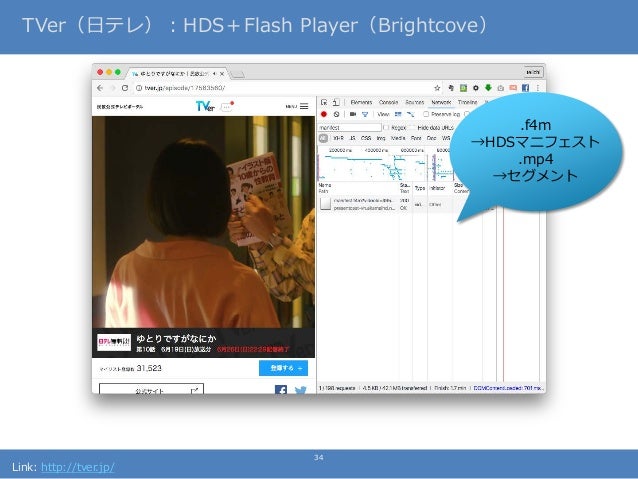Click the gear extension icon in the toolbar

click(476, 88)
